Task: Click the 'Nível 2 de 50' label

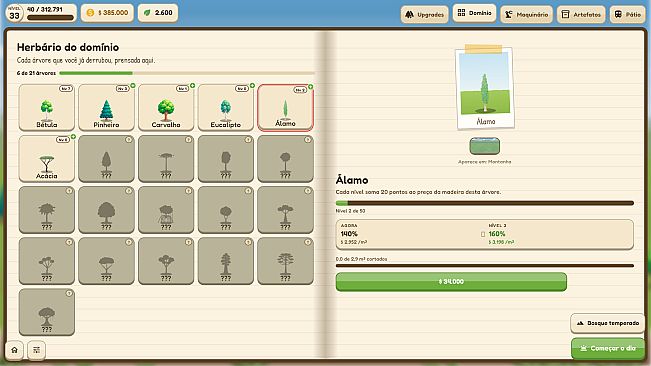Action: (x=350, y=211)
